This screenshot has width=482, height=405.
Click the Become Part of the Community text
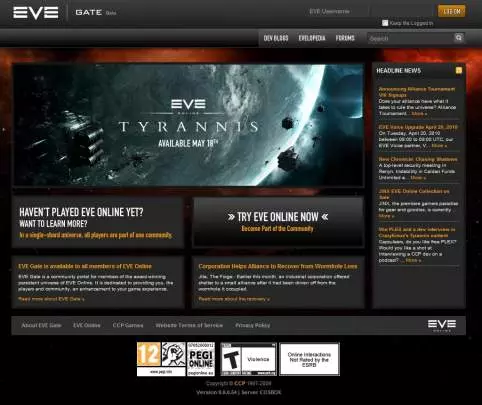pos(277,229)
